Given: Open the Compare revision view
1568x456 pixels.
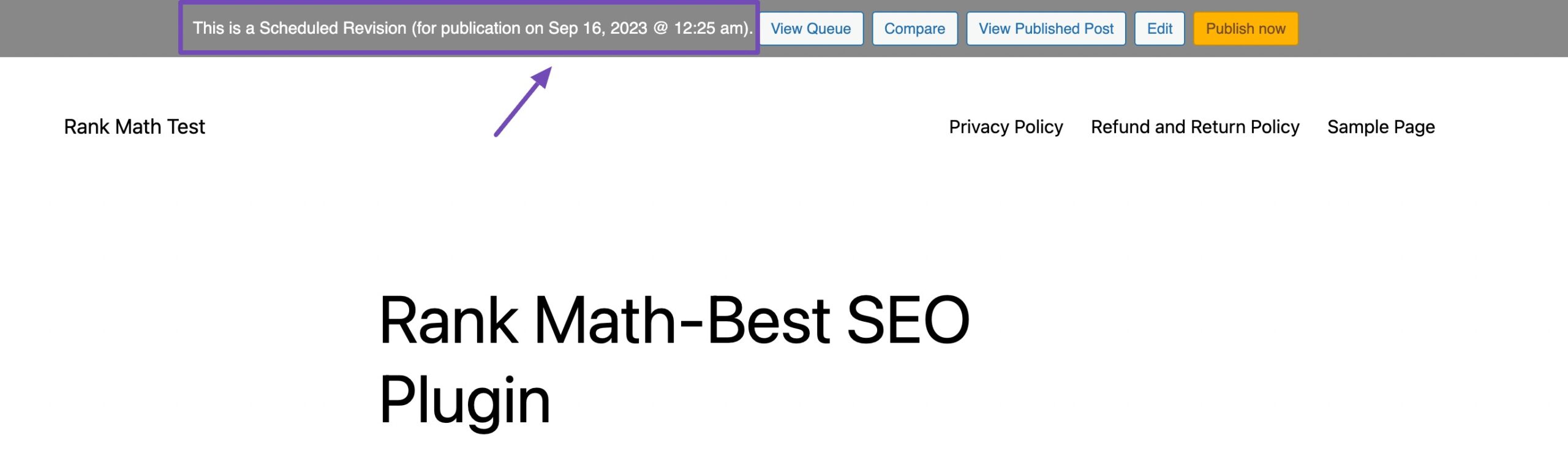Looking at the screenshot, I should (914, 29).
